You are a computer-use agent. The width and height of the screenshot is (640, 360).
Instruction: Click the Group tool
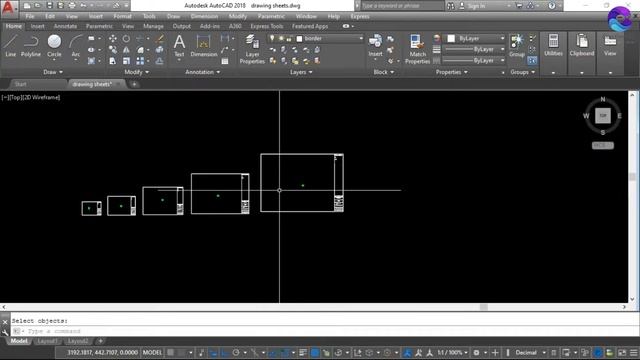click(517, 45)
